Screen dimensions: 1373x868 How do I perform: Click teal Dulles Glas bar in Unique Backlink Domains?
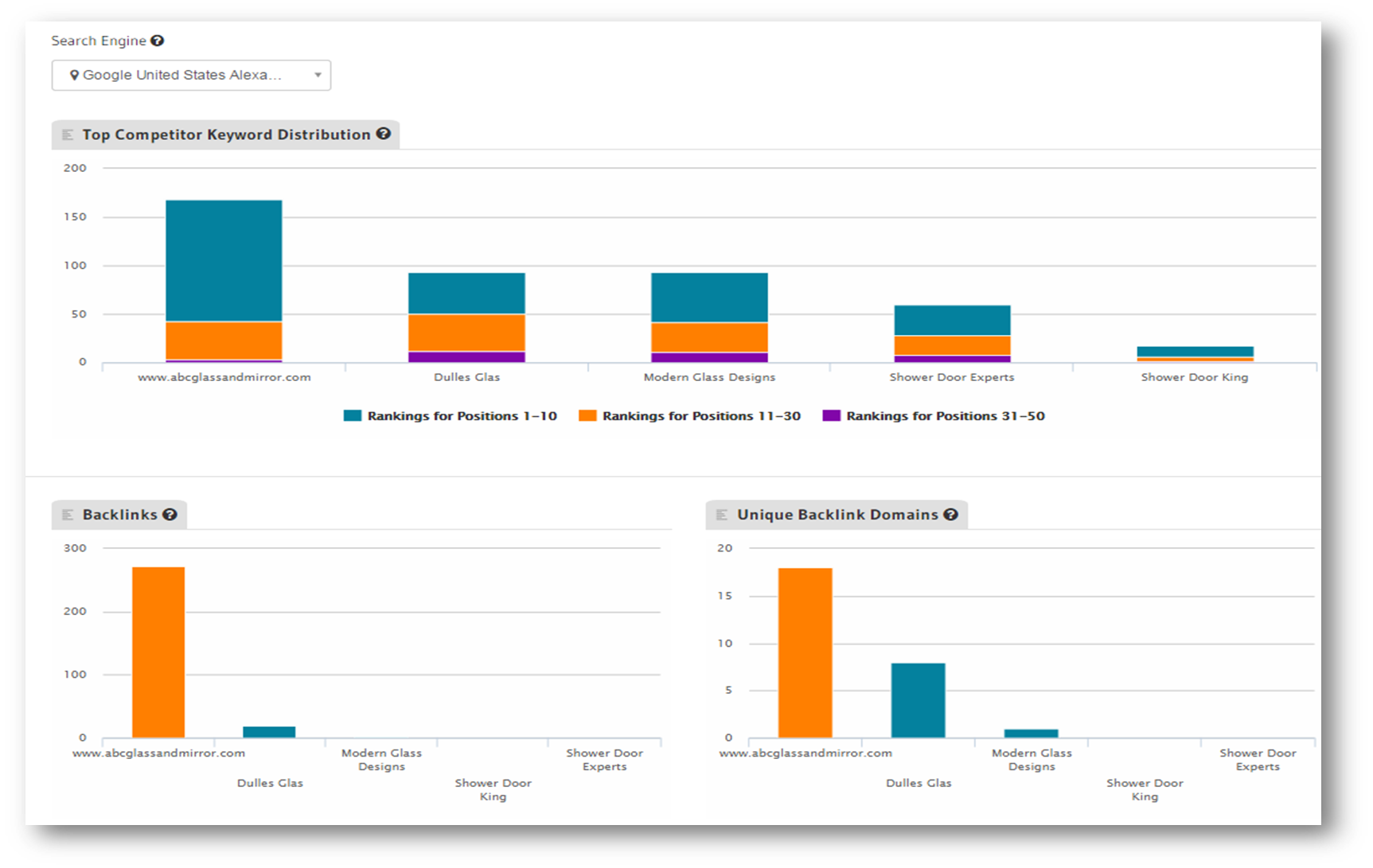point(918,700)
